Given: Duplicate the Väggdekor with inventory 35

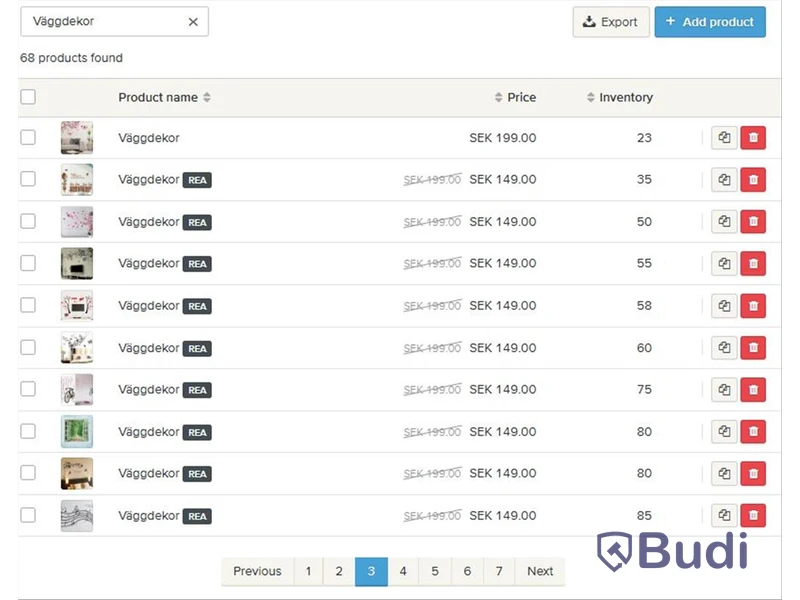Looking at the screenshot, I should (x=724, y=180).
